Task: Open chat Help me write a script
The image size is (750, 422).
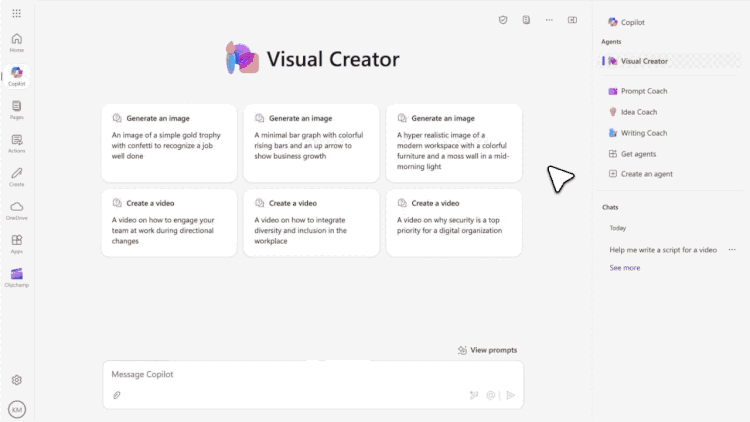Action: click(x=663, y=250)
